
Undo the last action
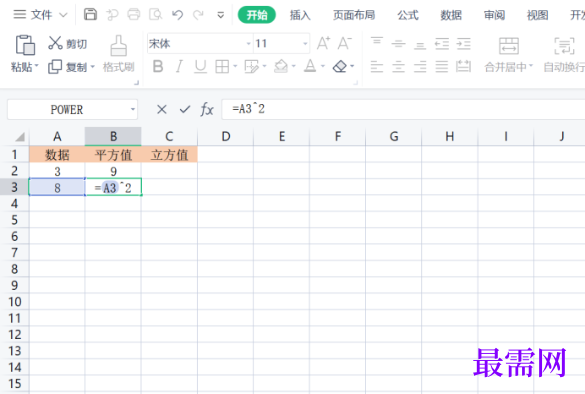pyautogui.click(x=177, y=15)
